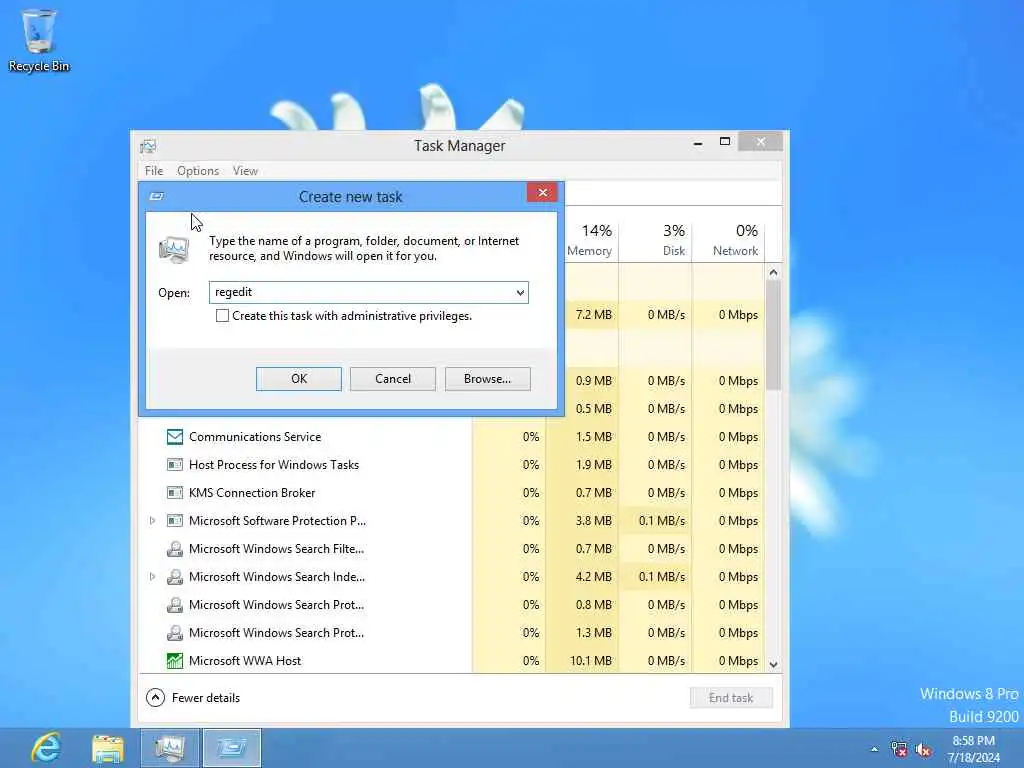The image size is (1024, 768).
Task: Open the Open combo box dropdown arrow
Action: (520, 293)
